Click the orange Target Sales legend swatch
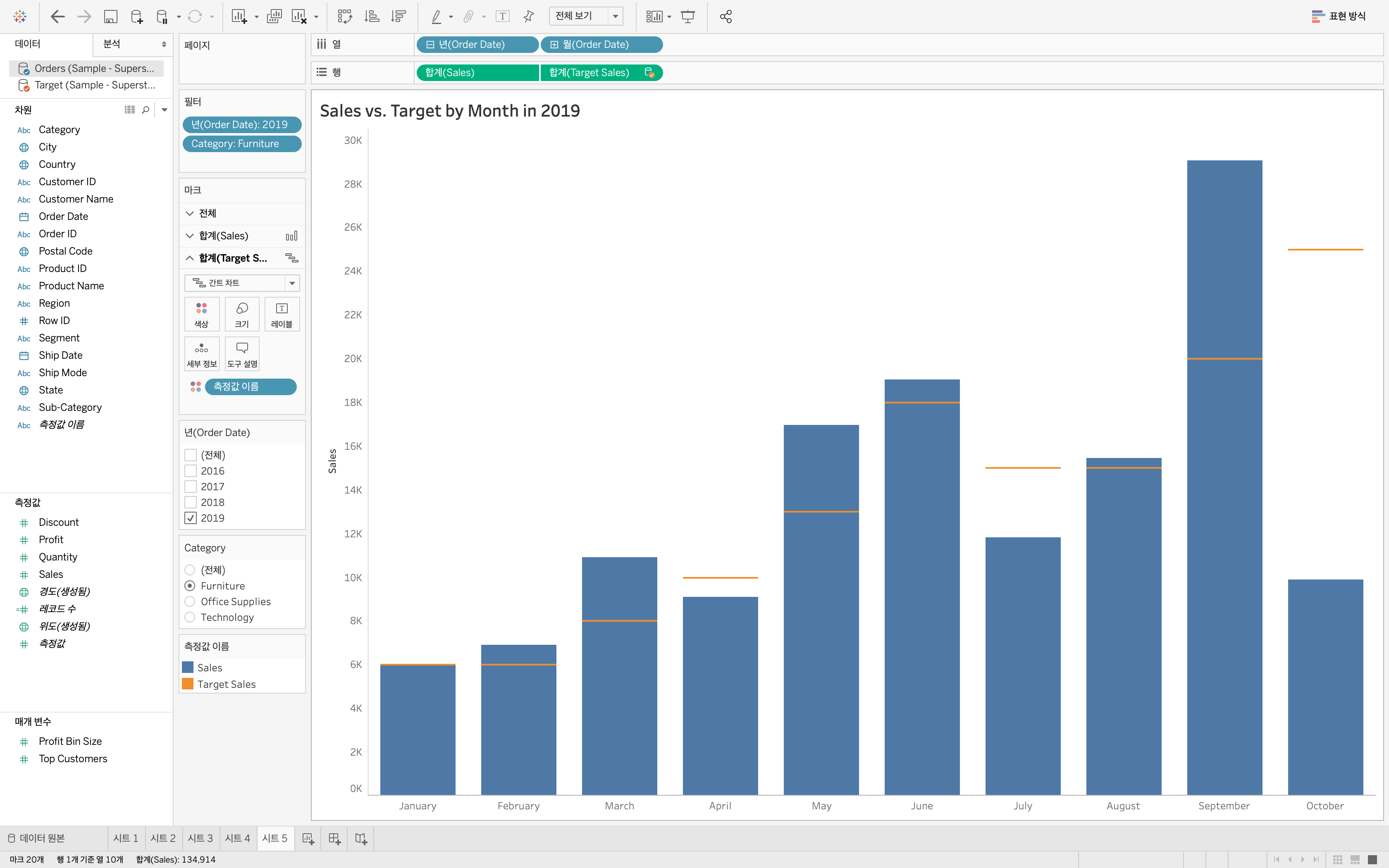The width and height of the screenshot is (1389, 868). pos(188,684)
